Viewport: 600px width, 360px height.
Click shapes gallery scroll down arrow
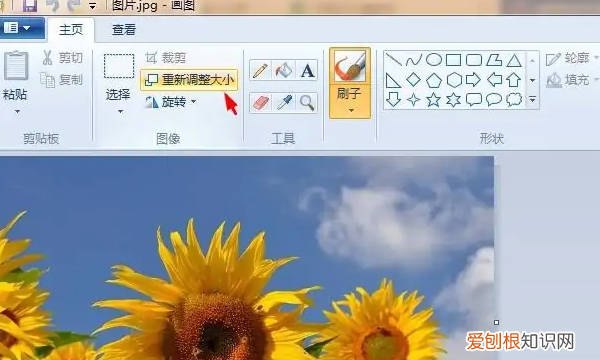coord(532,80)
